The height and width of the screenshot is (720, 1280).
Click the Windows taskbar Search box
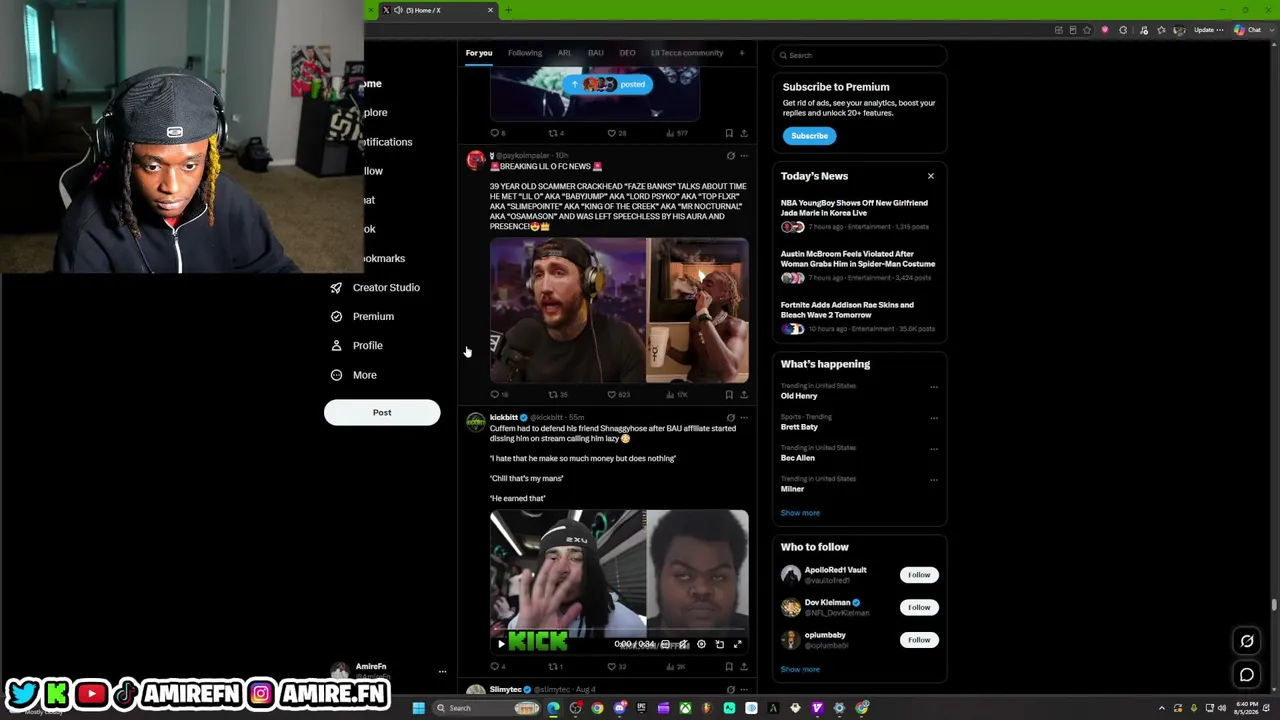(x=487, y=708)
